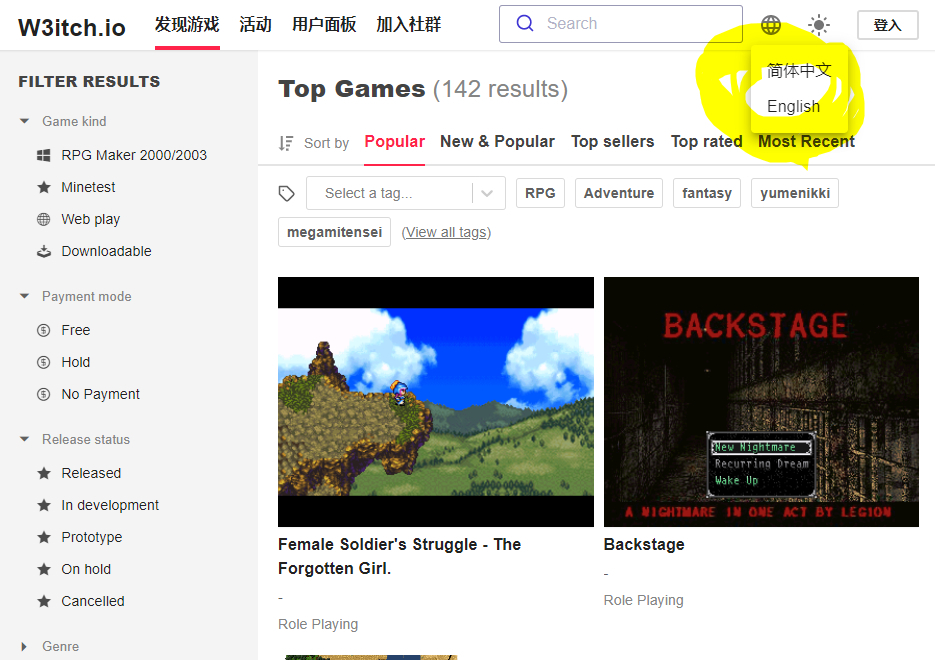The height and width of the screenshot is (660, 935).
Task: Click the globe language selector icon
Action: [x=770, y=25]
